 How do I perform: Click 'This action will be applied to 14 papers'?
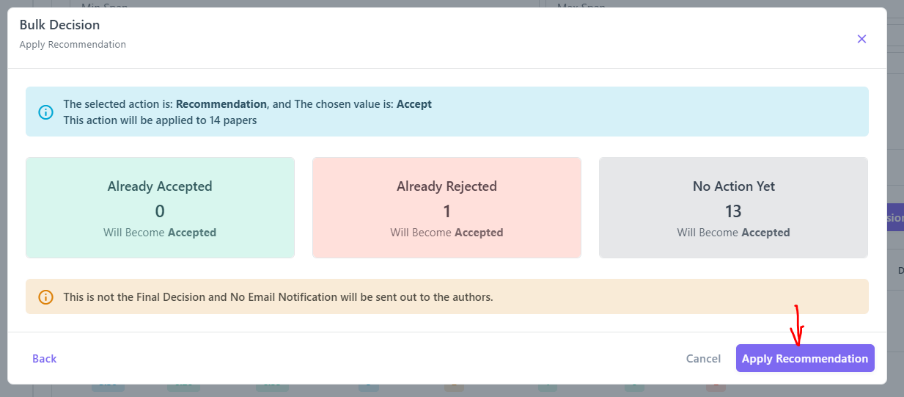(160, 120)
